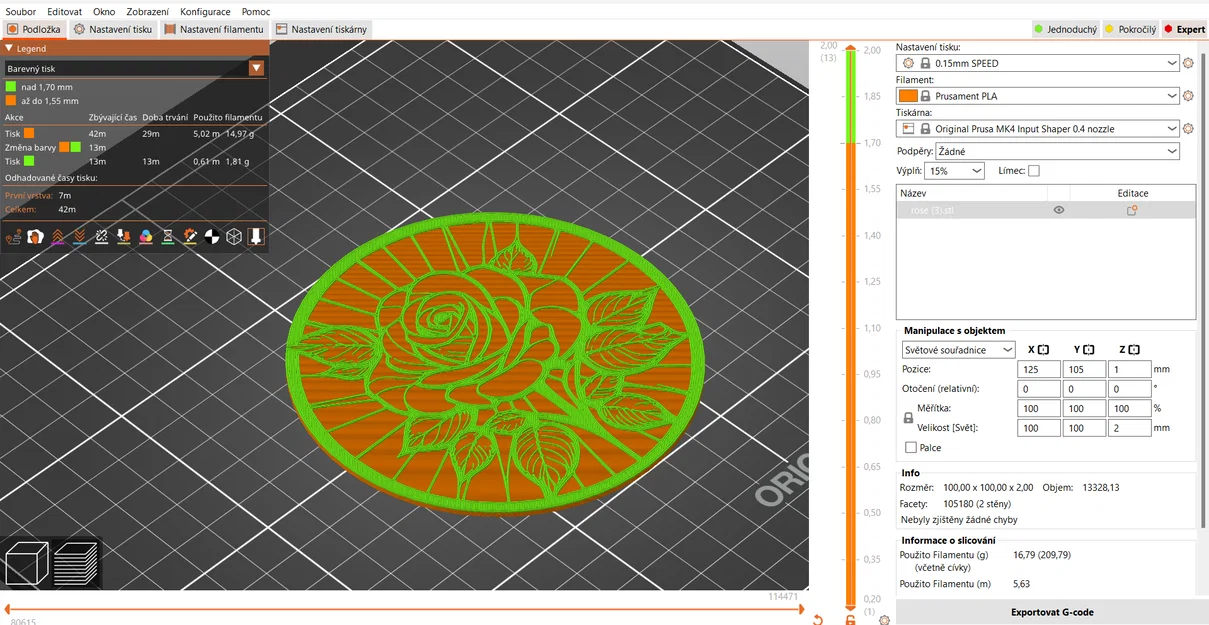Enable the Límec checkbox
This screenshot has height=625, width=1209.
click(1035, 170)
